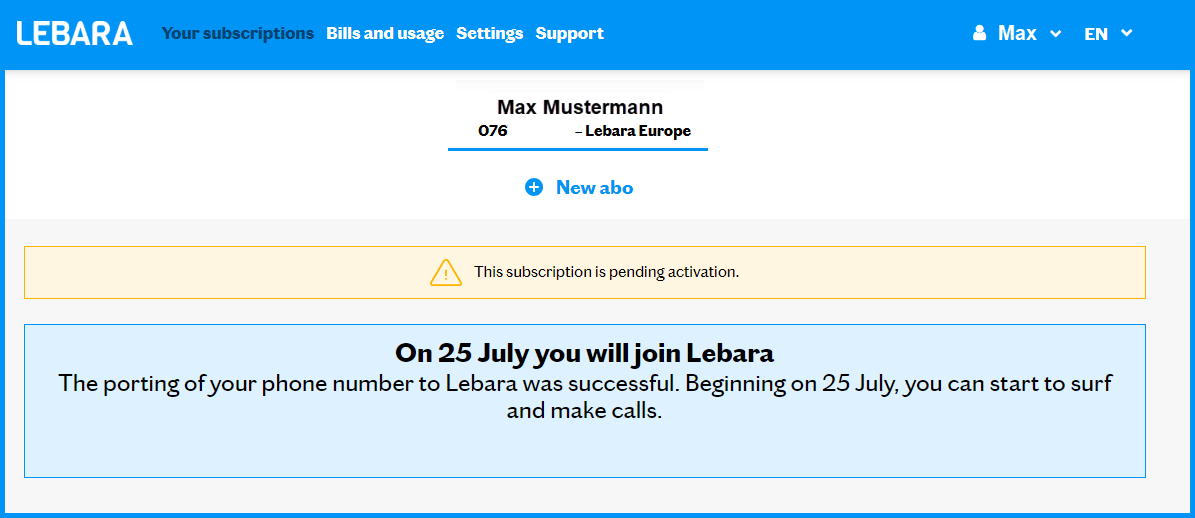
Task: Click the plus icon beside New abo
Action: point(534,187)
